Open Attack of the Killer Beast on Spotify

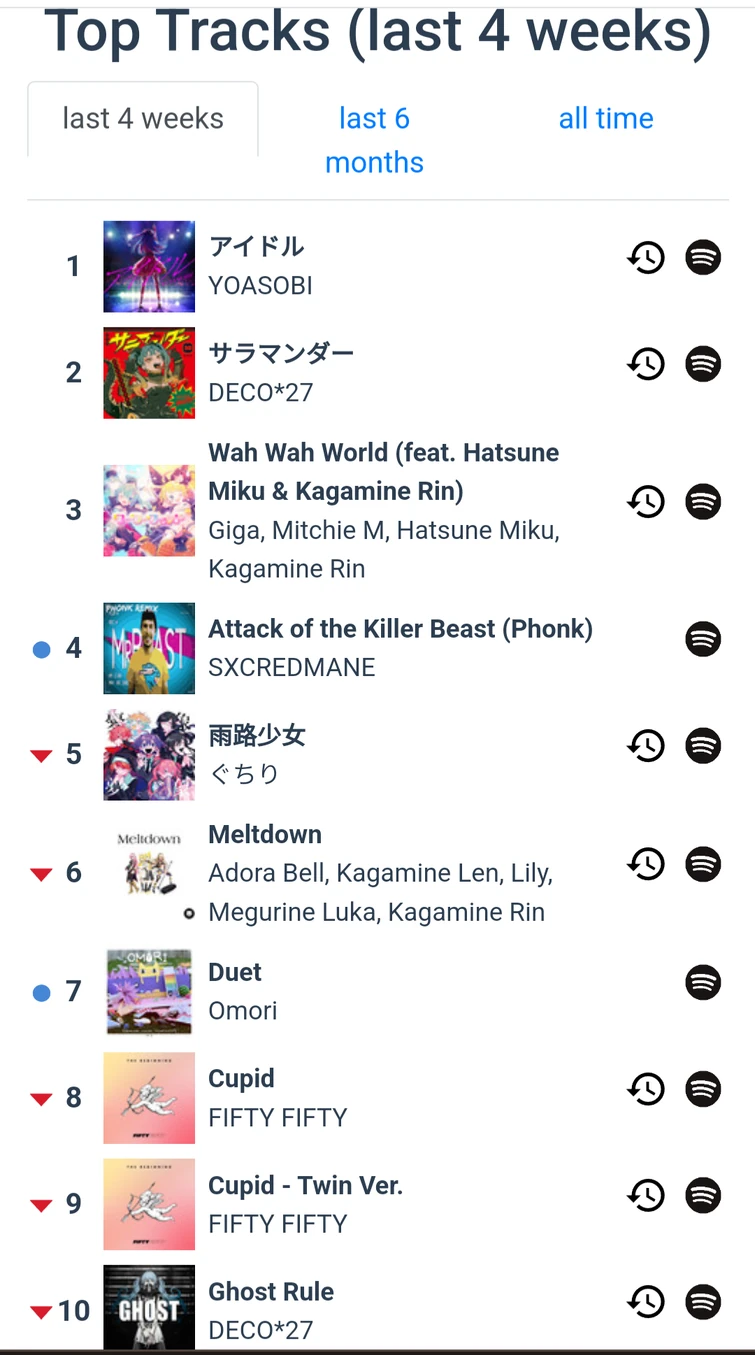pyautogui.click(x=703, y=638)
